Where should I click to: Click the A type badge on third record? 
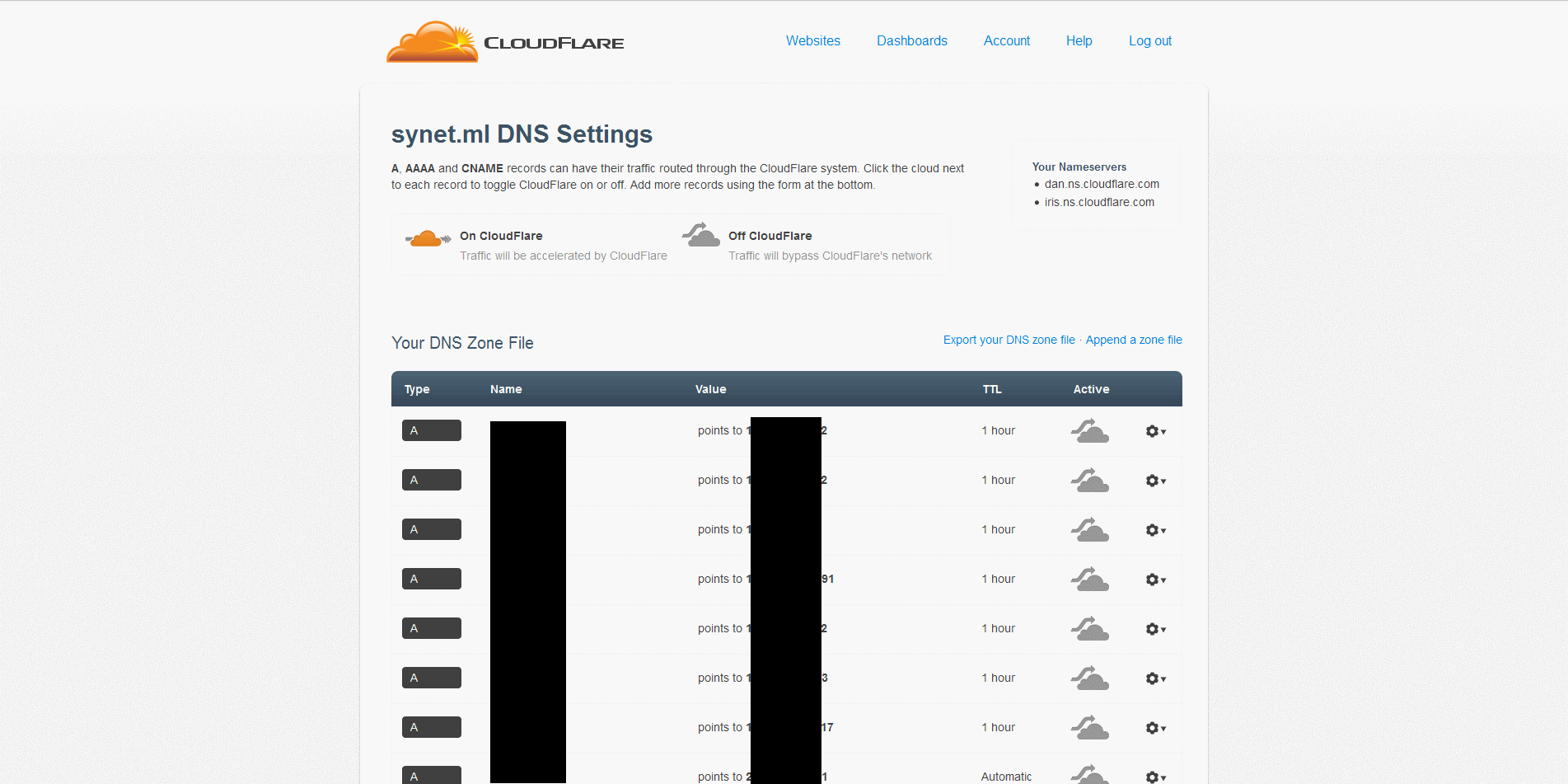(431, 529)
